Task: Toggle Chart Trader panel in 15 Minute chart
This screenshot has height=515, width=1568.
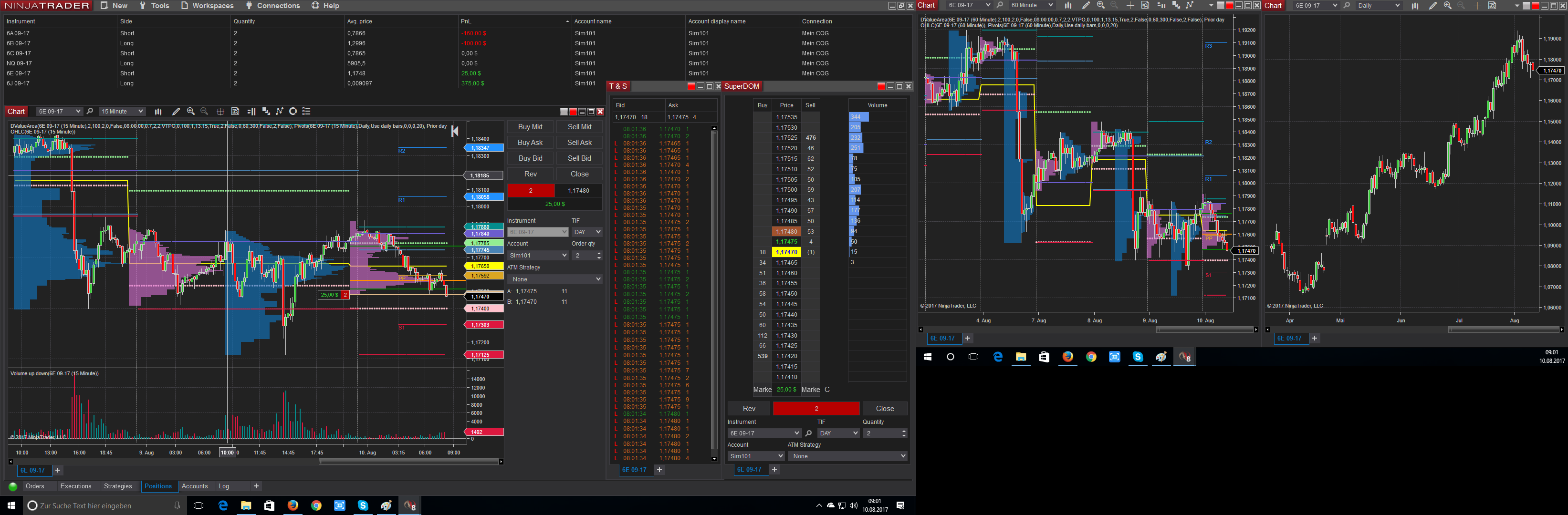Action: point(251,111)
